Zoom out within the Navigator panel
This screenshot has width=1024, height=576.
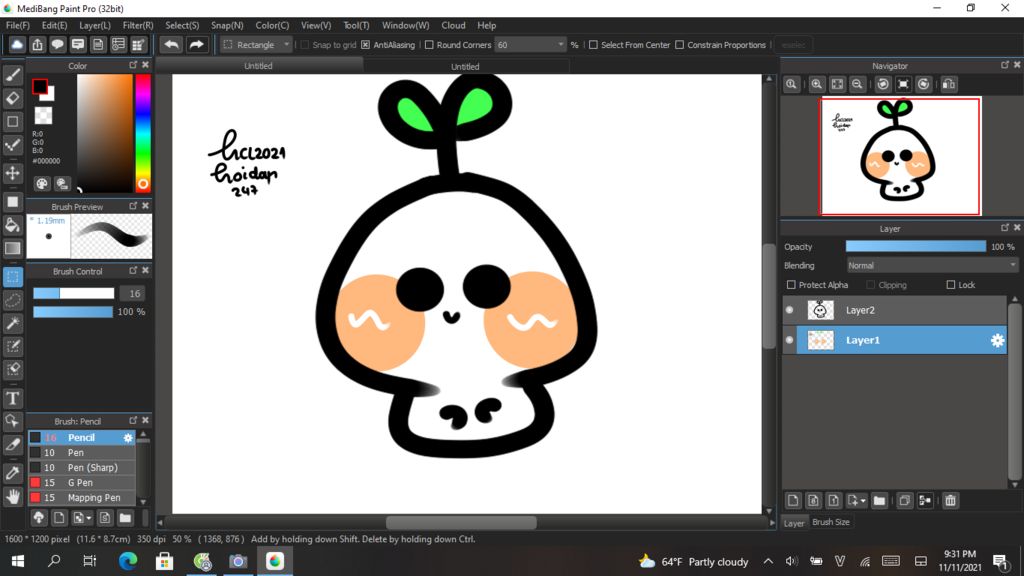pos(857,84)
